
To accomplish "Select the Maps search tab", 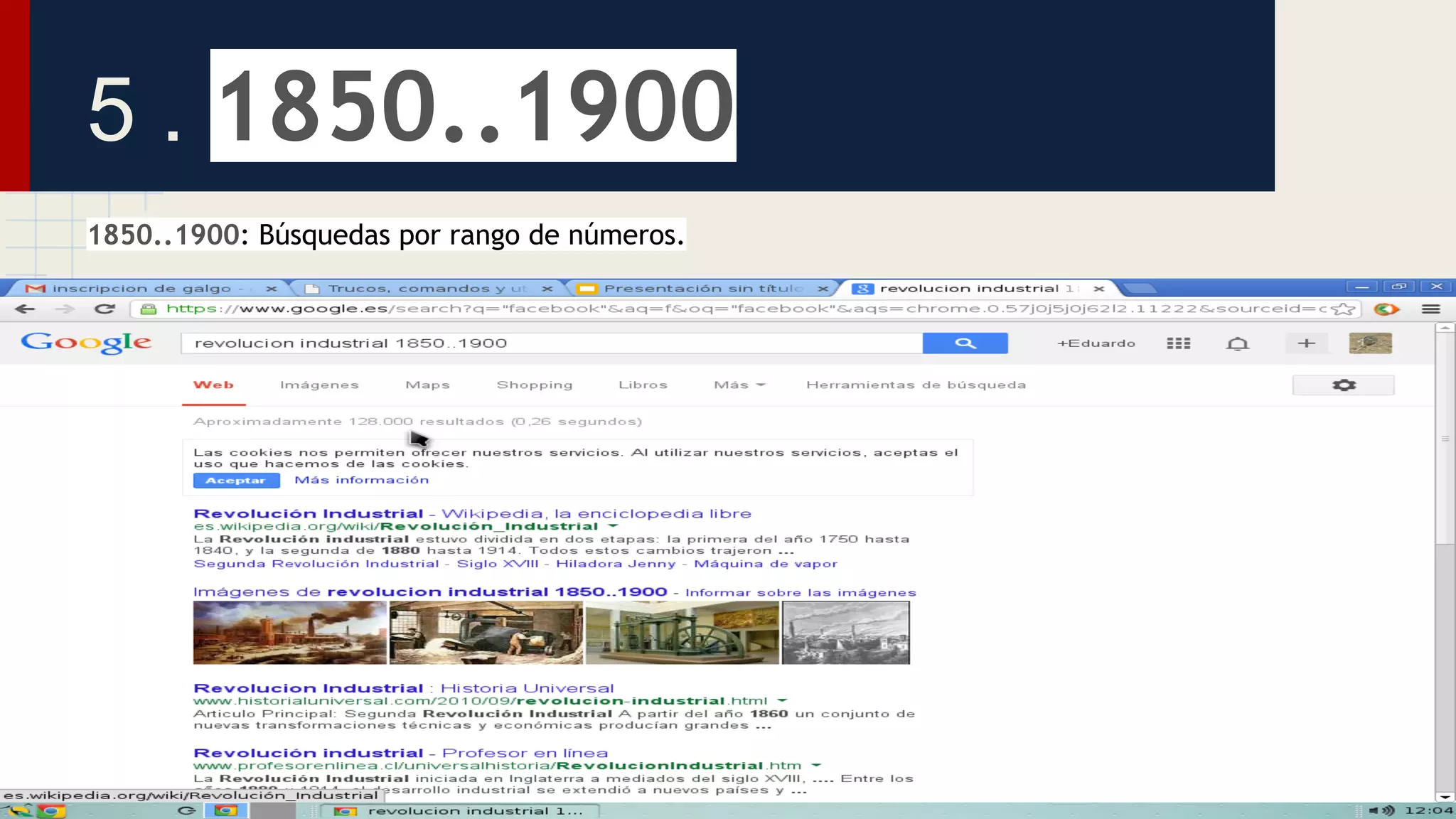I will coord(427,385).
